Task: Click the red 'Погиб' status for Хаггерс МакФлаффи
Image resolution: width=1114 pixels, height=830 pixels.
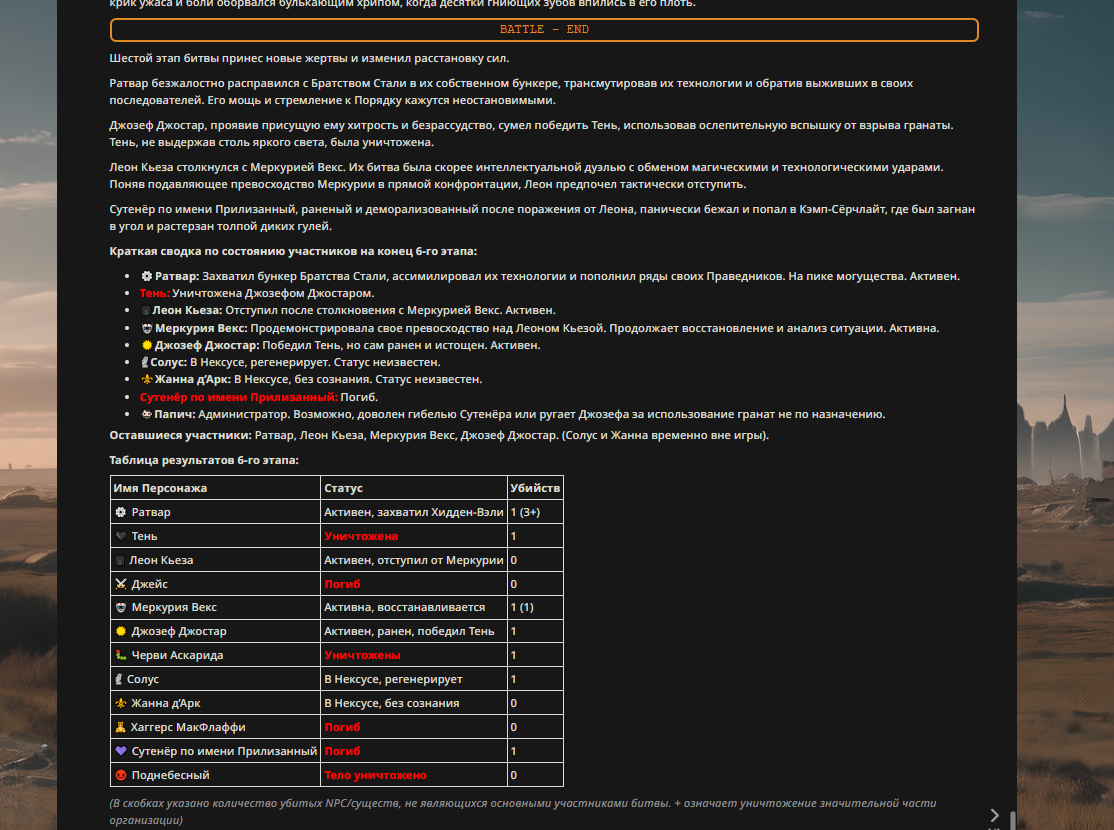Action: [342, 727]
